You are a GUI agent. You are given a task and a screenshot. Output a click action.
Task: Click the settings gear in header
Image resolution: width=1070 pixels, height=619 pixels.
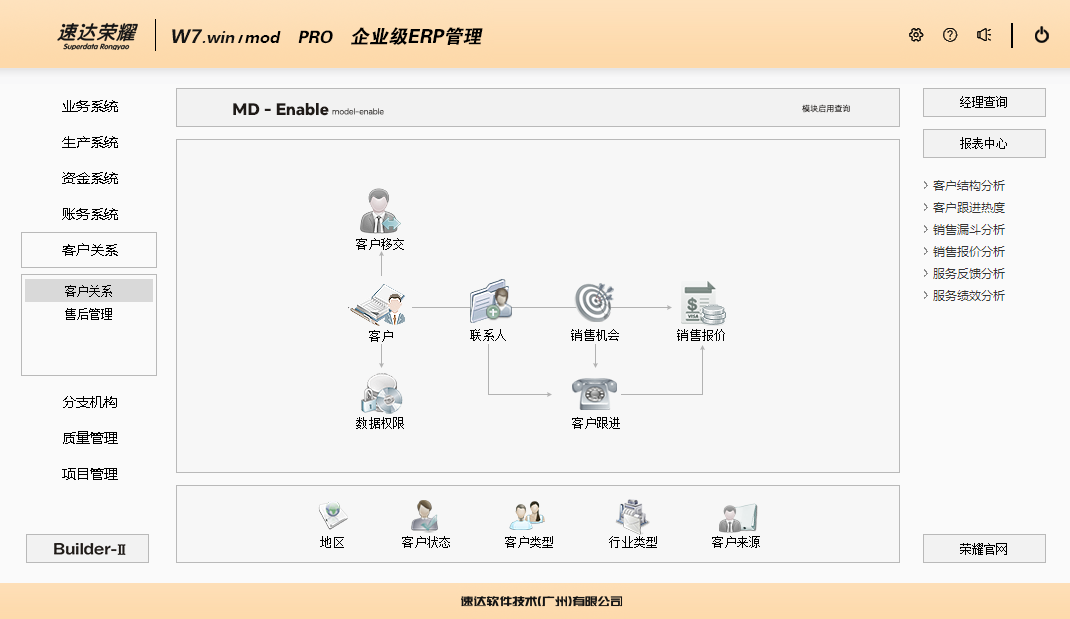coord(916,35)
